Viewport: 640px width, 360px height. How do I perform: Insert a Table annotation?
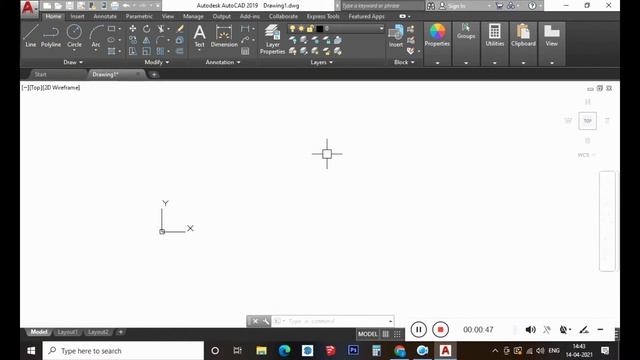point(245,51)
